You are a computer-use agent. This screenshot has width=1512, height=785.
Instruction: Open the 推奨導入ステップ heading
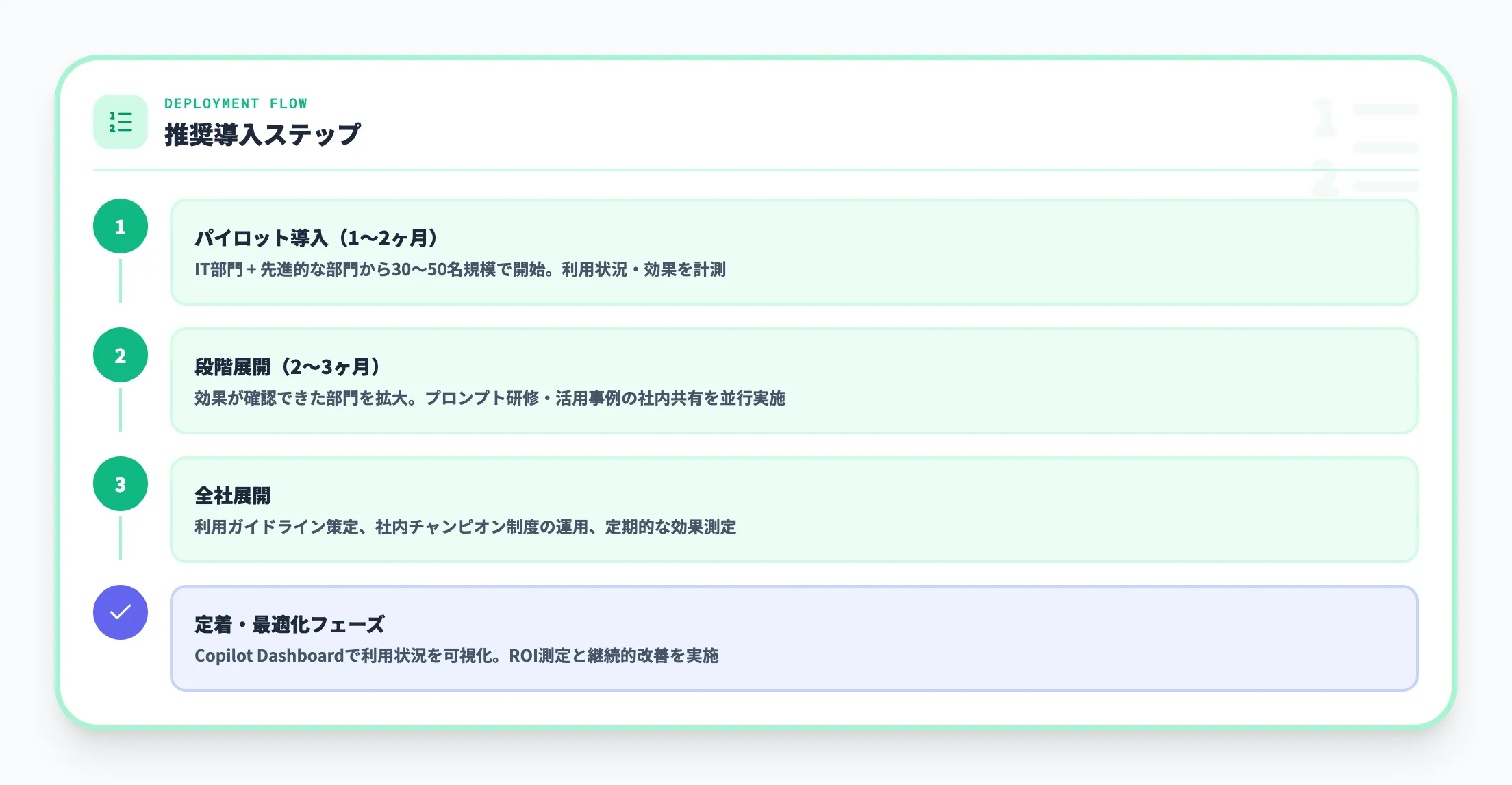(x=262, y=134)
